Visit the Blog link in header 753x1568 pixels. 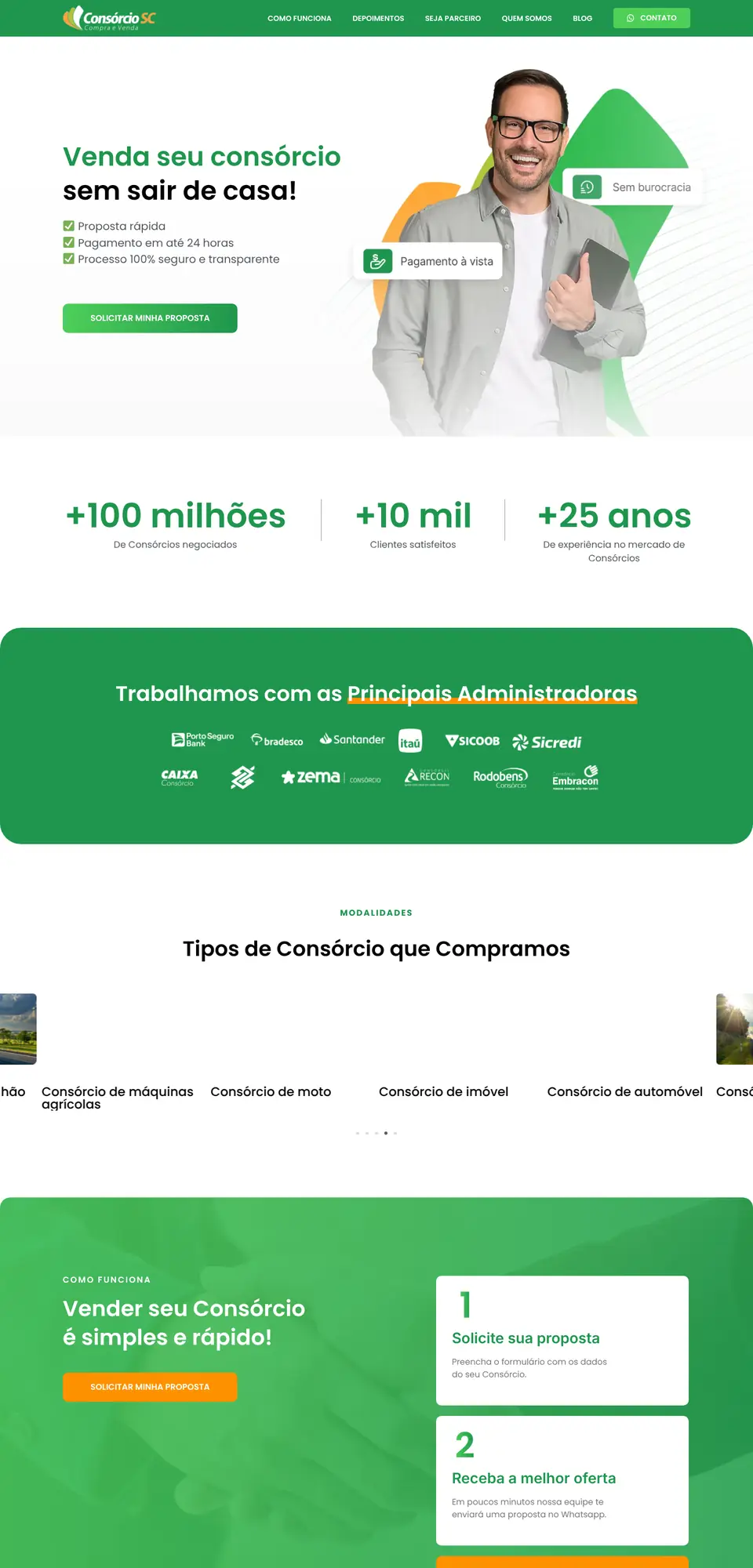coord(582,18)
